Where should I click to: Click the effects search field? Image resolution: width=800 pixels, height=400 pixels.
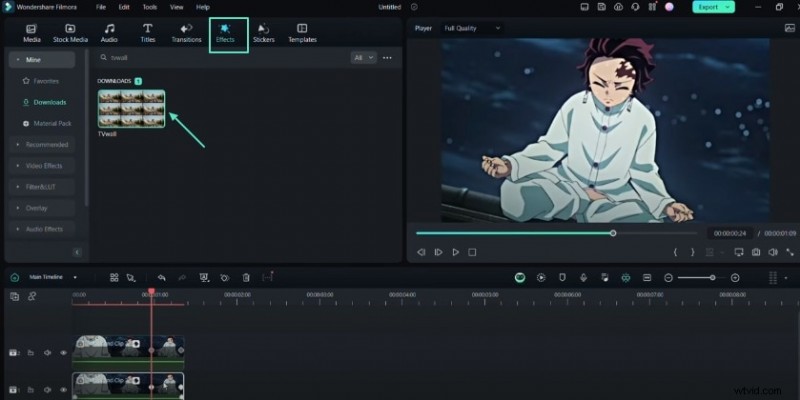[222, 58]
